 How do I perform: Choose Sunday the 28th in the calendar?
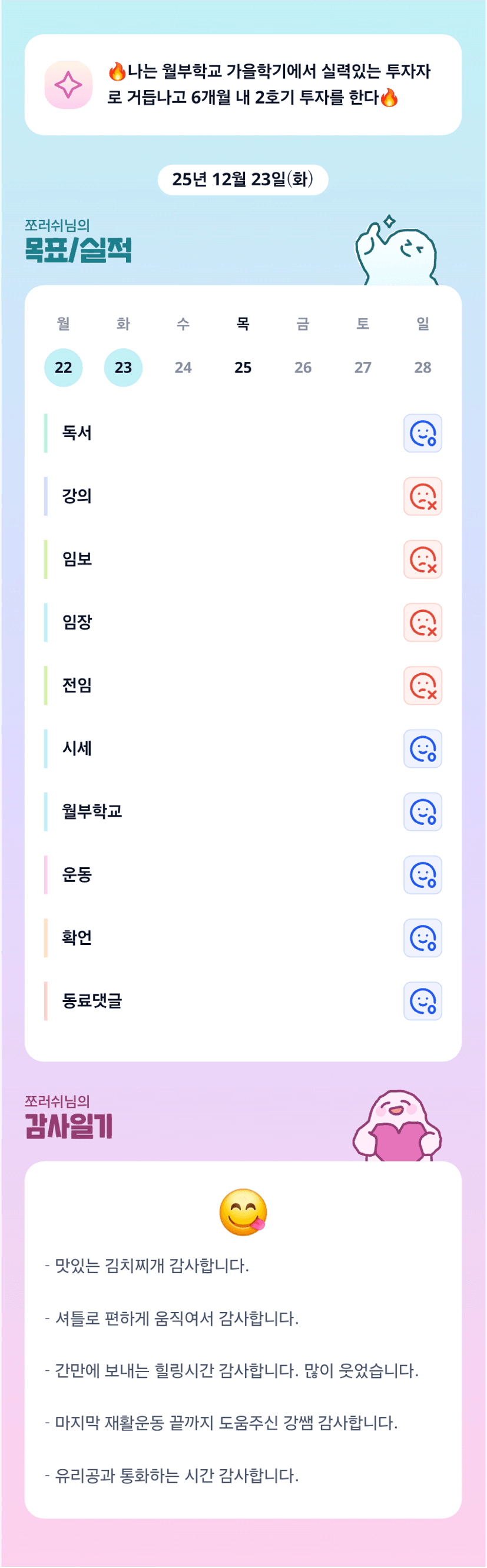point(422,368)
